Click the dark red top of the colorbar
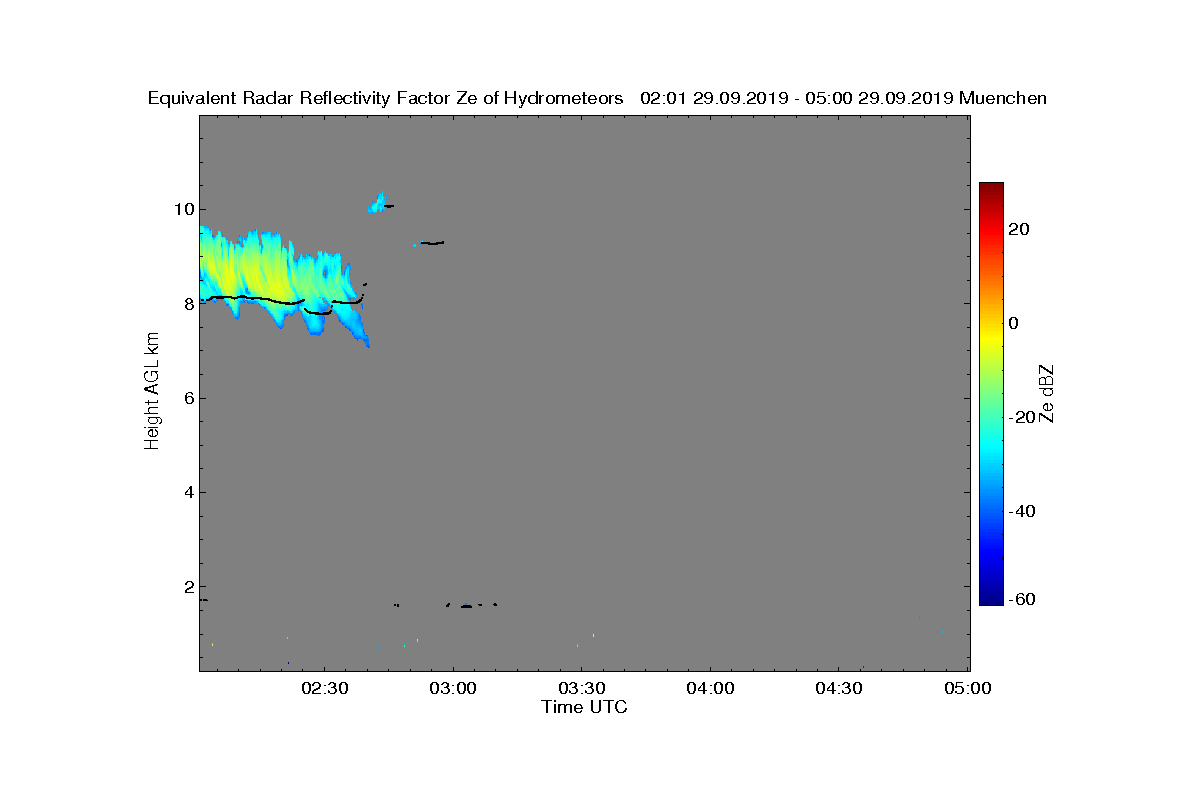 tap(991, 190)
